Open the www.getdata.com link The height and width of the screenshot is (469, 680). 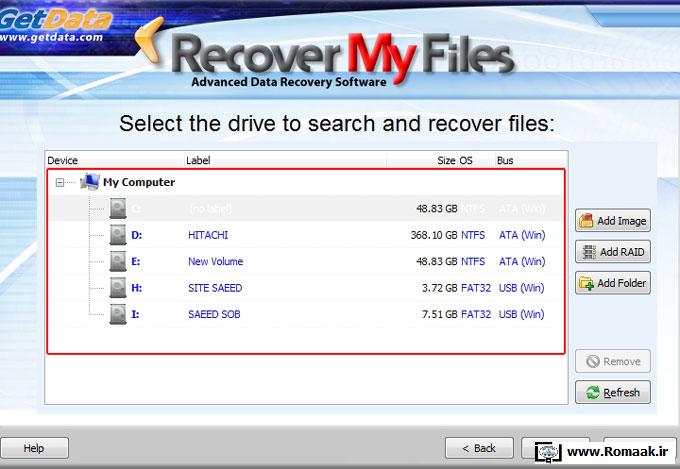(x=51, y=37)
